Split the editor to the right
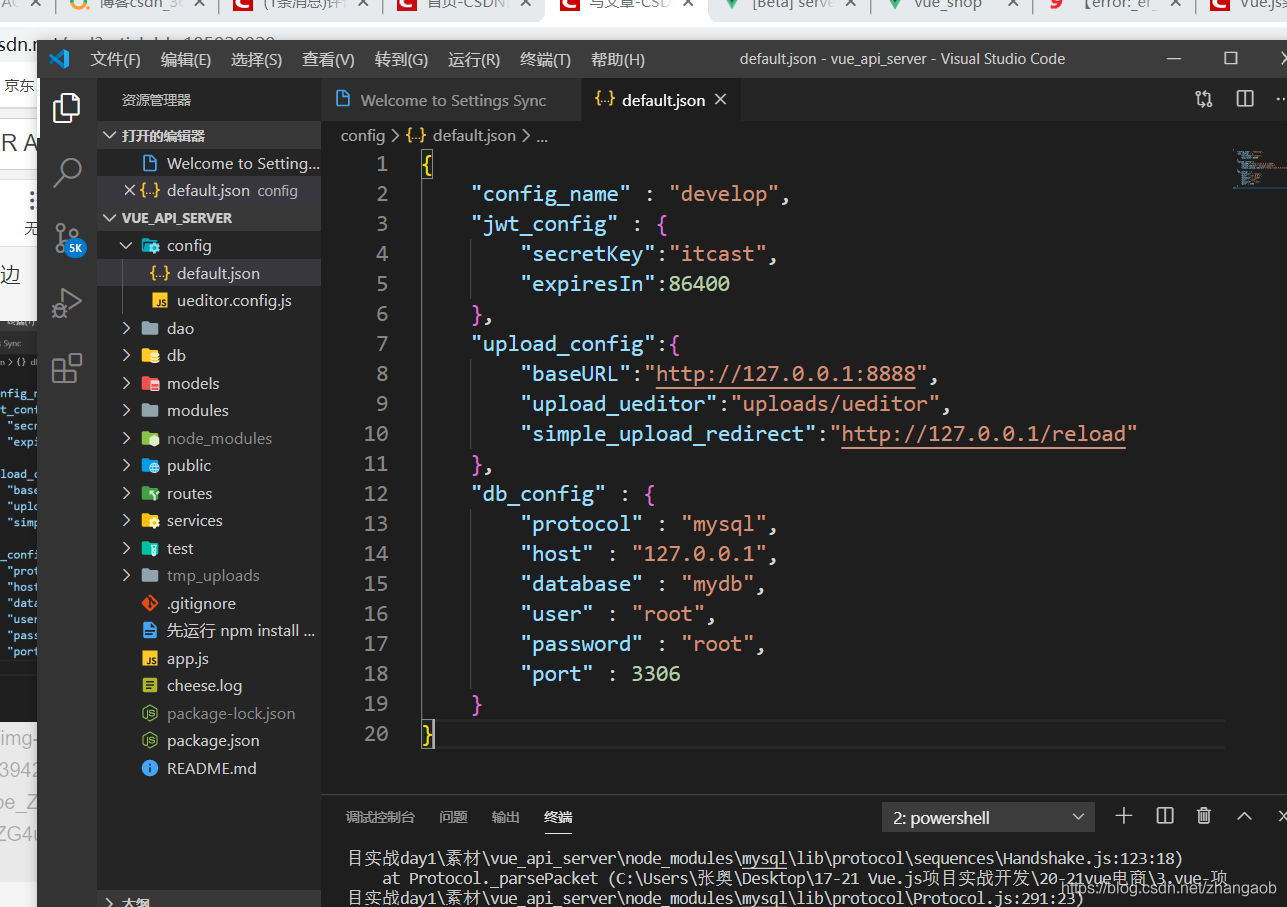The height and width of the screenshot is (907, 1287). (1245, 99)
